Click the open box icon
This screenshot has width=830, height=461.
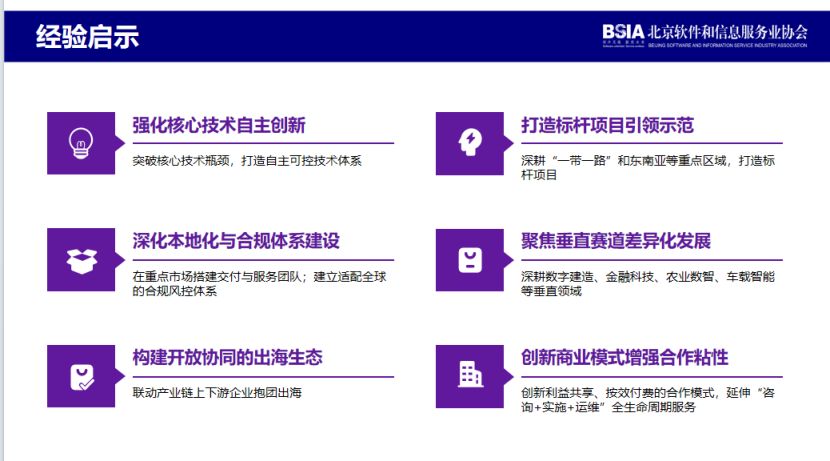82,261
